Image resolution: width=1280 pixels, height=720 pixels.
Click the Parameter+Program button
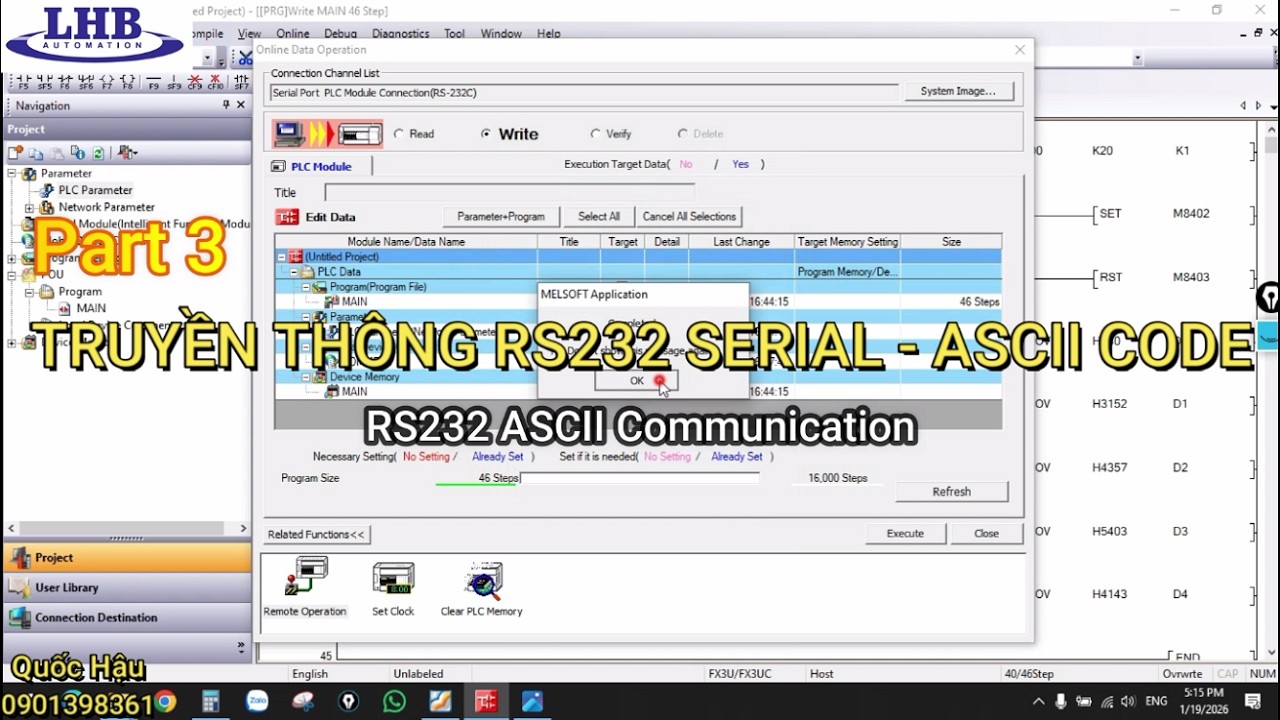point(501,216)
